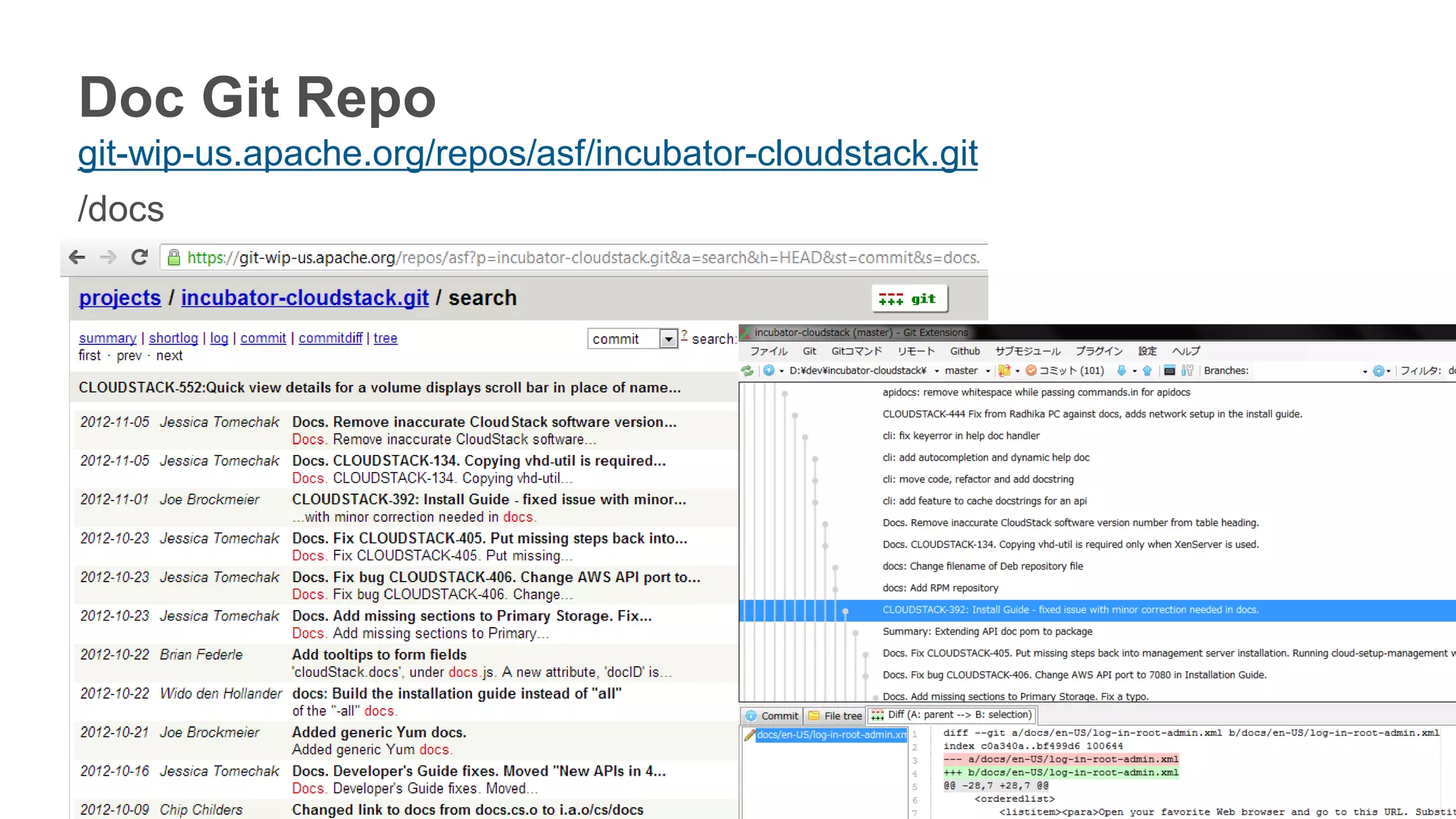Click the stash folder icon
The width and height of the screenshot is (1456, 819).
tap(1005, 370)
